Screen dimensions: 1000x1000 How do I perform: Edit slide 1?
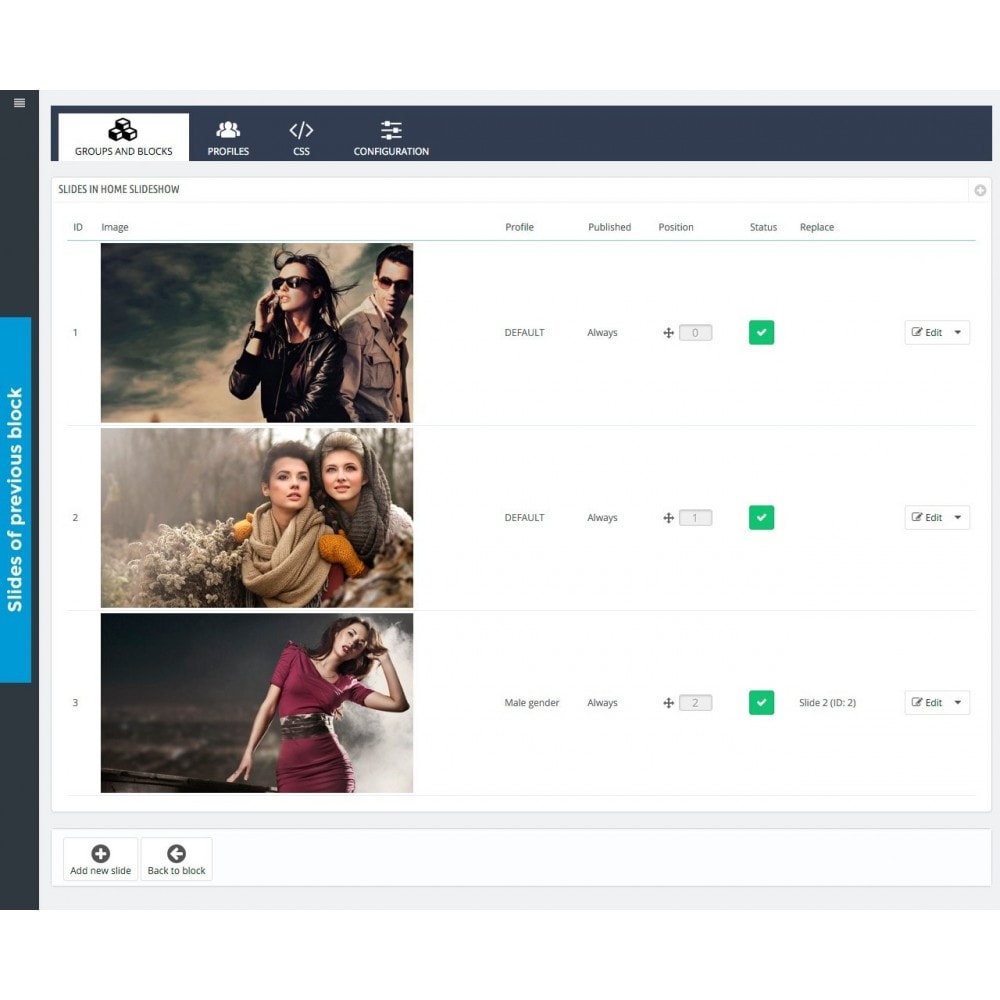[926, 332]
